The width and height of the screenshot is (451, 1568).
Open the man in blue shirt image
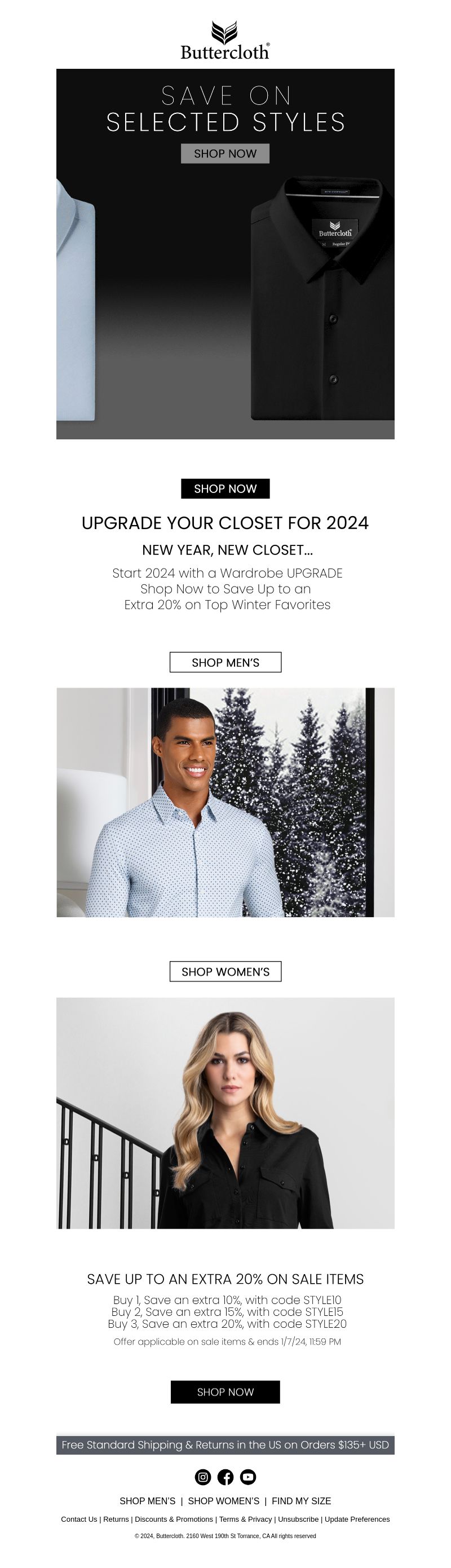pyautogui.click(x=225, y=802)
